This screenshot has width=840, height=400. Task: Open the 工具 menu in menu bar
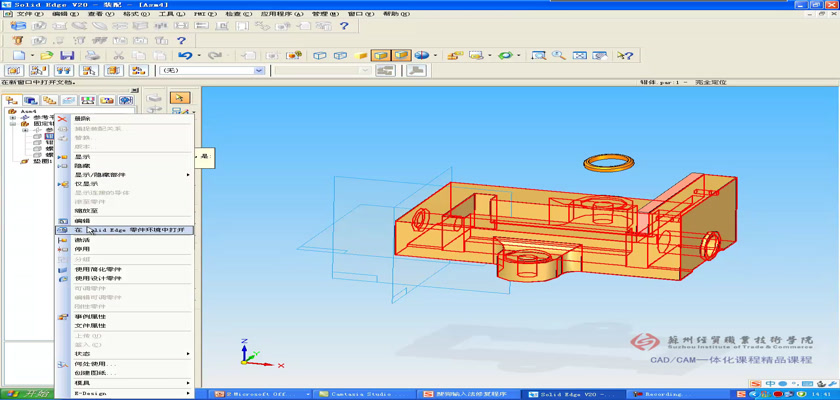pos(171,14)
